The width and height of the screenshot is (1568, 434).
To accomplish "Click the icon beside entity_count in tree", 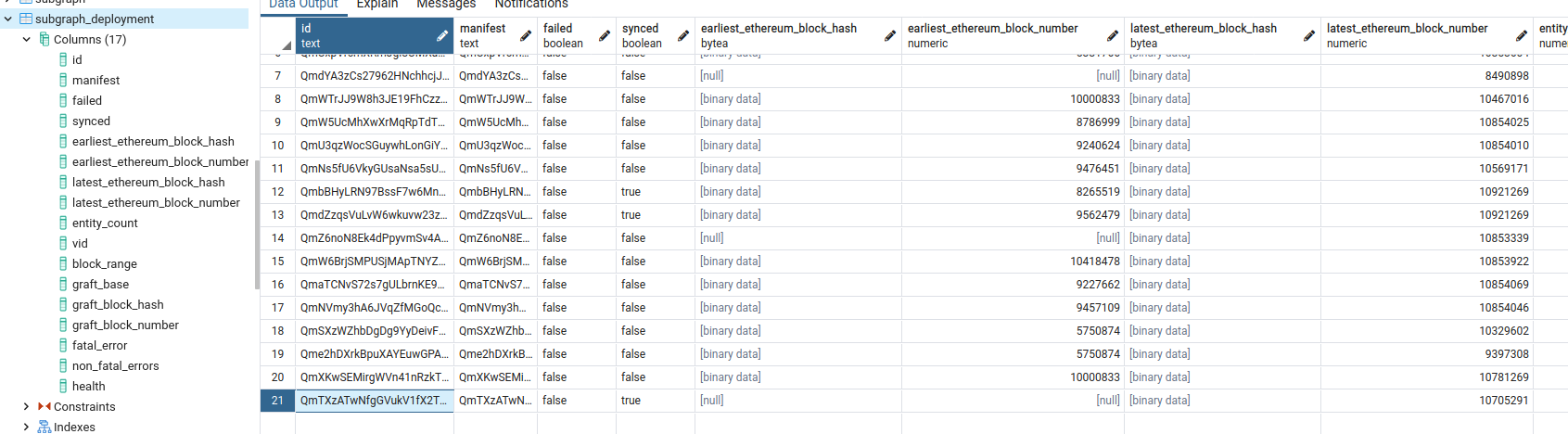I will [x=63, y=223].
